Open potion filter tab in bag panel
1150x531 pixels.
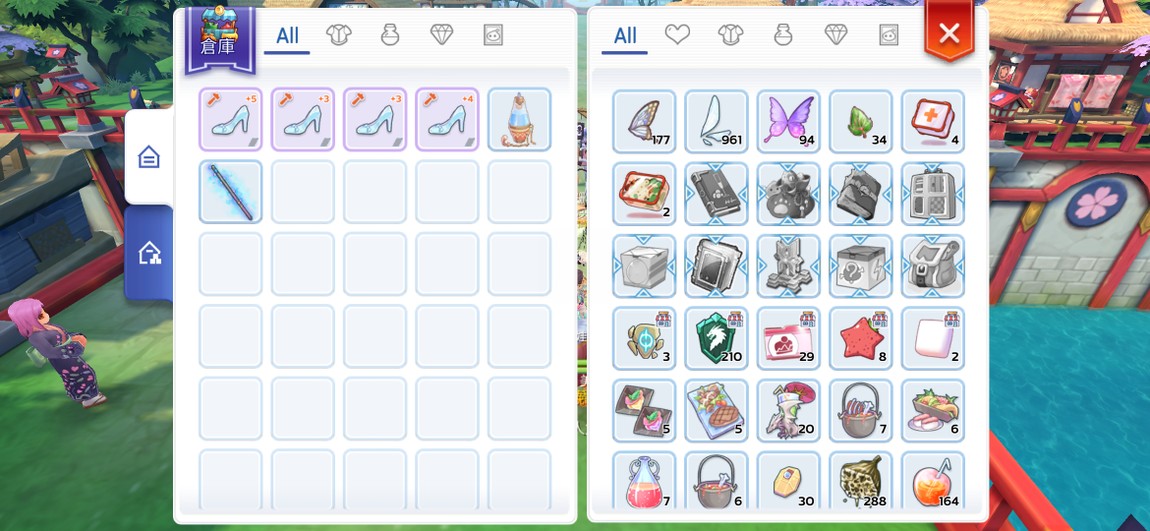tap(783, 34)
